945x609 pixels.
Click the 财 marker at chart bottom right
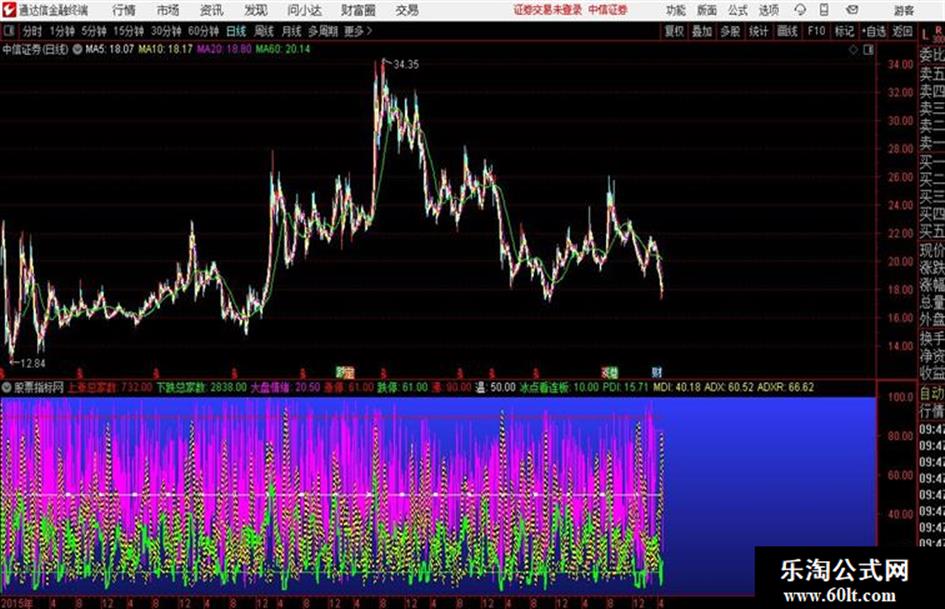point(656,372)
